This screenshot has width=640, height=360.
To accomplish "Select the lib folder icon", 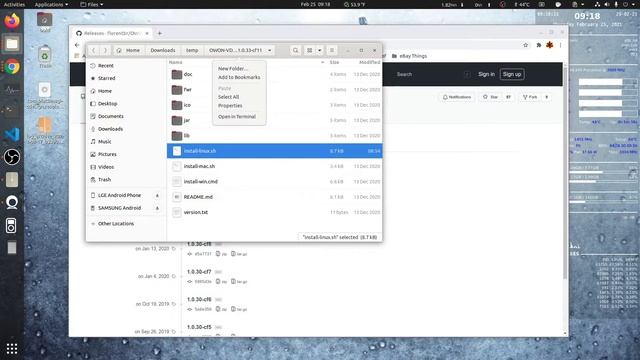I will click(177, 136).
